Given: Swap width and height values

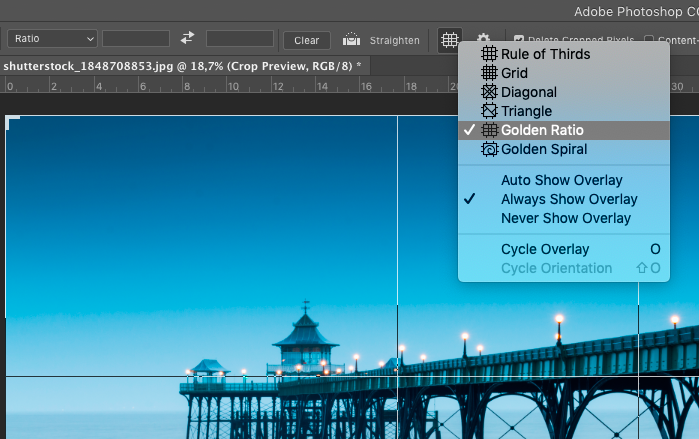Looking at the screenshot, I should (187, 39).
